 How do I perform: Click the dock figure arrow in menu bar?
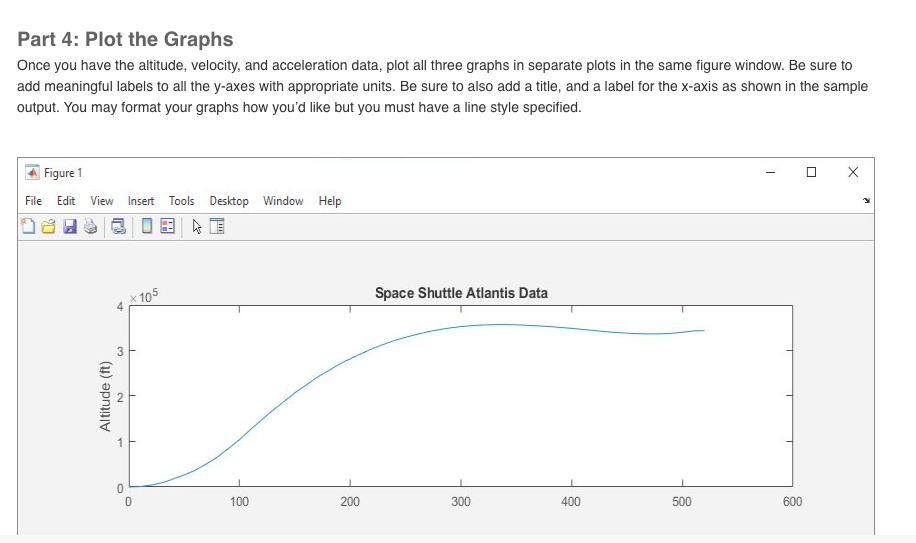click(866, 201)
